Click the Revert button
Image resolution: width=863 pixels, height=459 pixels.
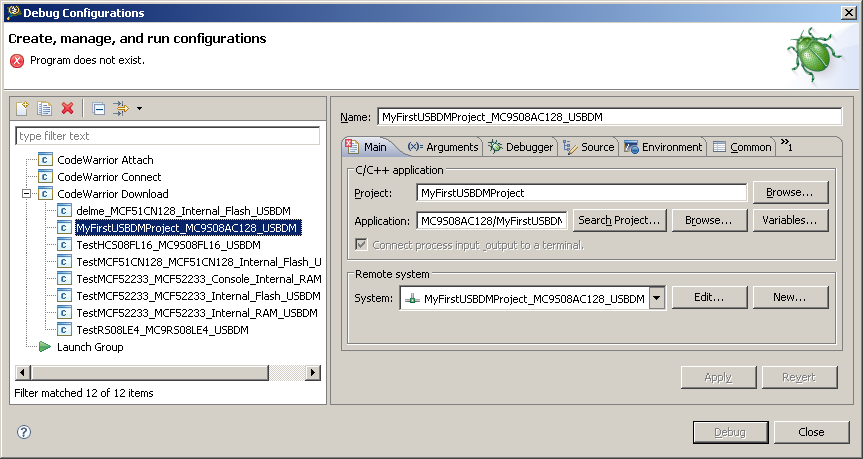pos(800,377)
